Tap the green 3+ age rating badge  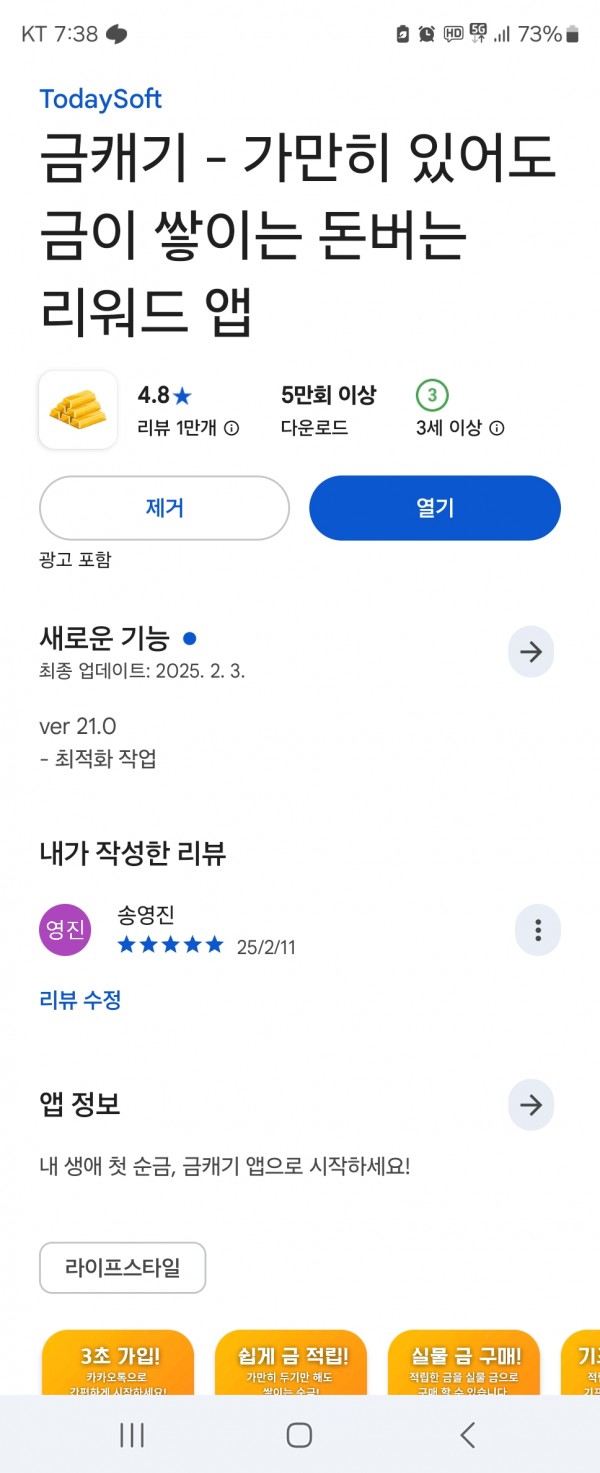tap(432, 395)
